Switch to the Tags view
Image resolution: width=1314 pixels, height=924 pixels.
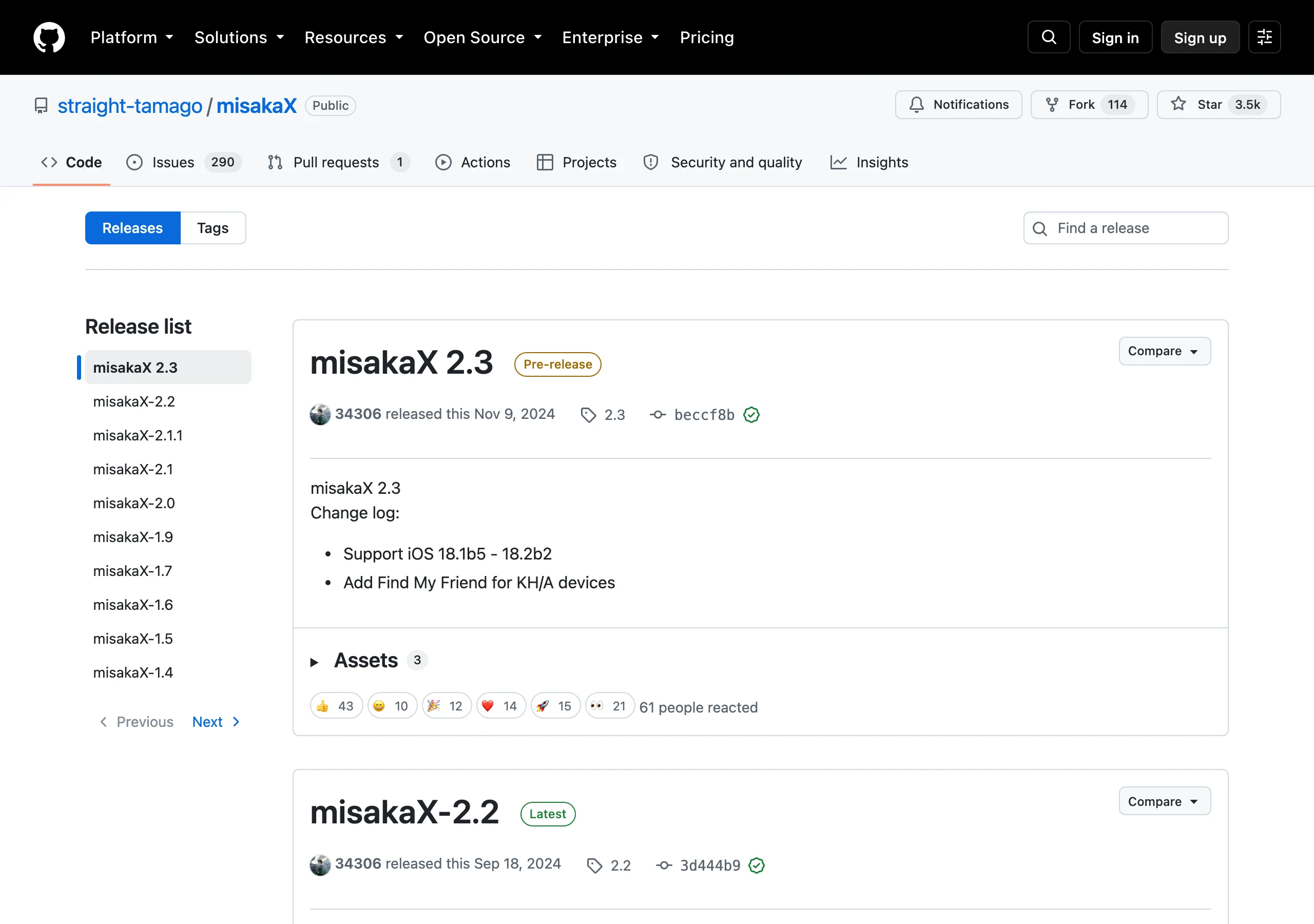click(213, 228)
